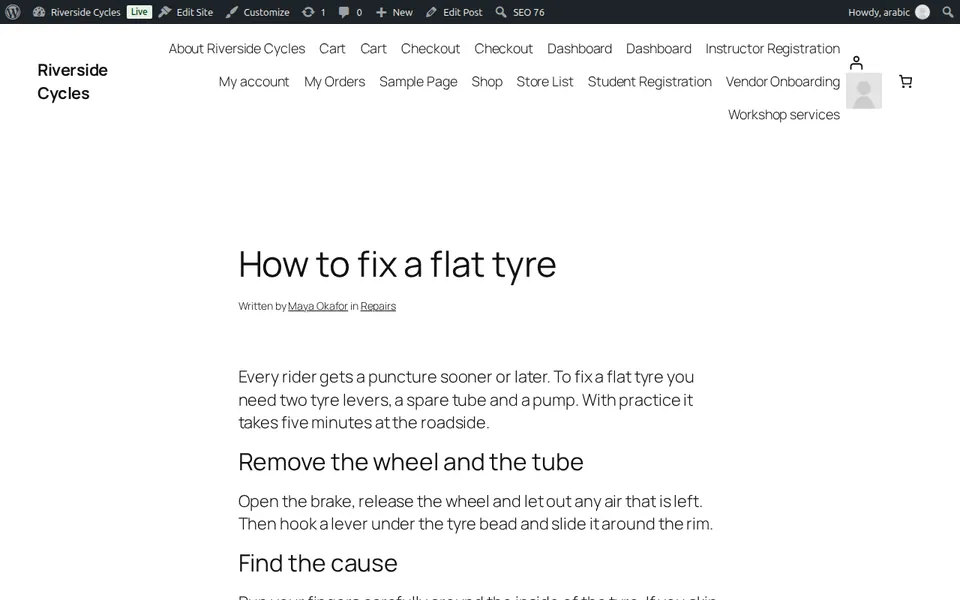960x600 pixels.
Task: View the pending updates indicator
Action: pos(313,12)
